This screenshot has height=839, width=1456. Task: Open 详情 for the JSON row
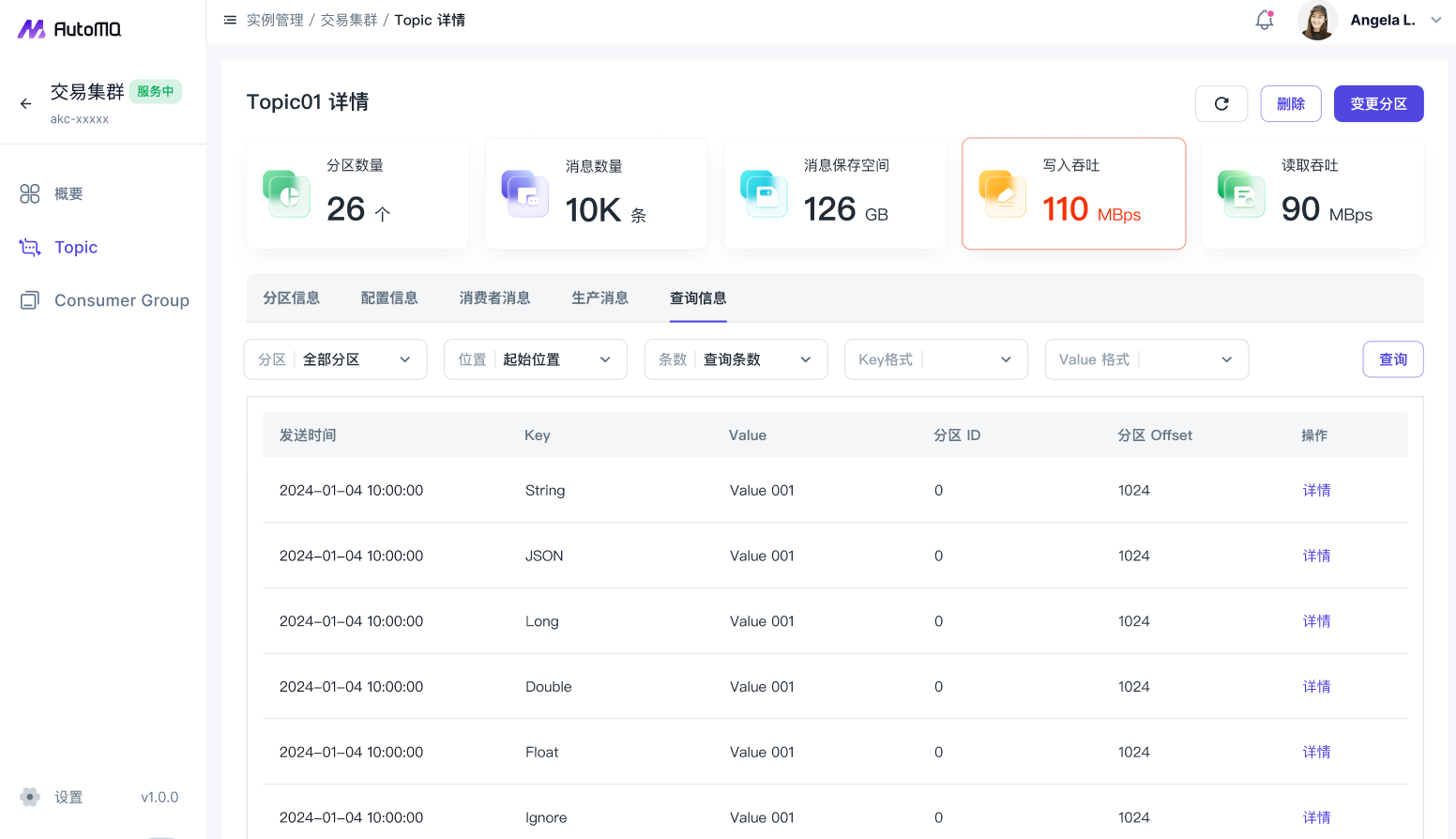click(1316, 556)
